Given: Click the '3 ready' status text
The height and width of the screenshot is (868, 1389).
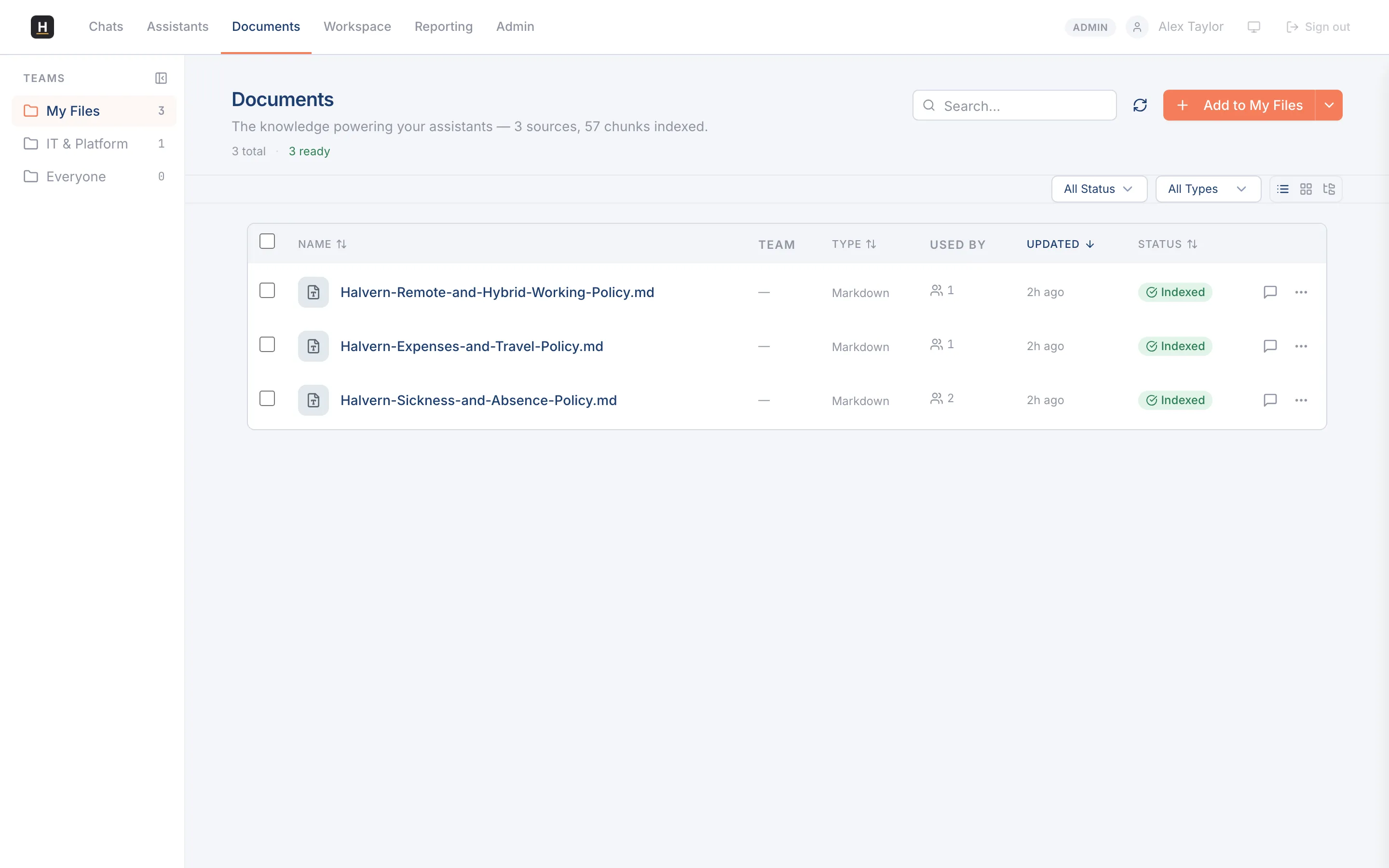Looking at the screenshot, I should click(309, 151).
